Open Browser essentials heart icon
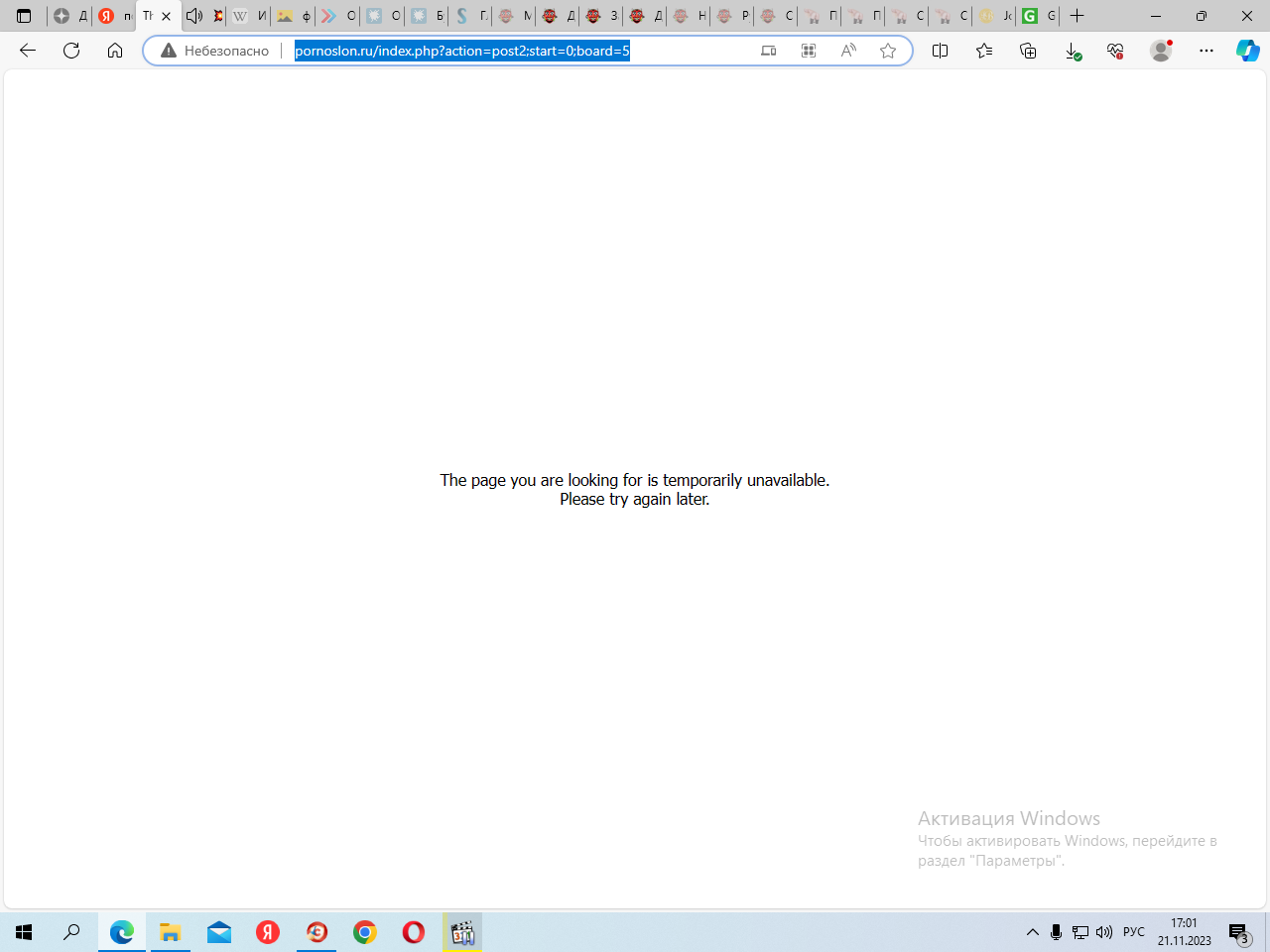 (x=1115, y=51)
